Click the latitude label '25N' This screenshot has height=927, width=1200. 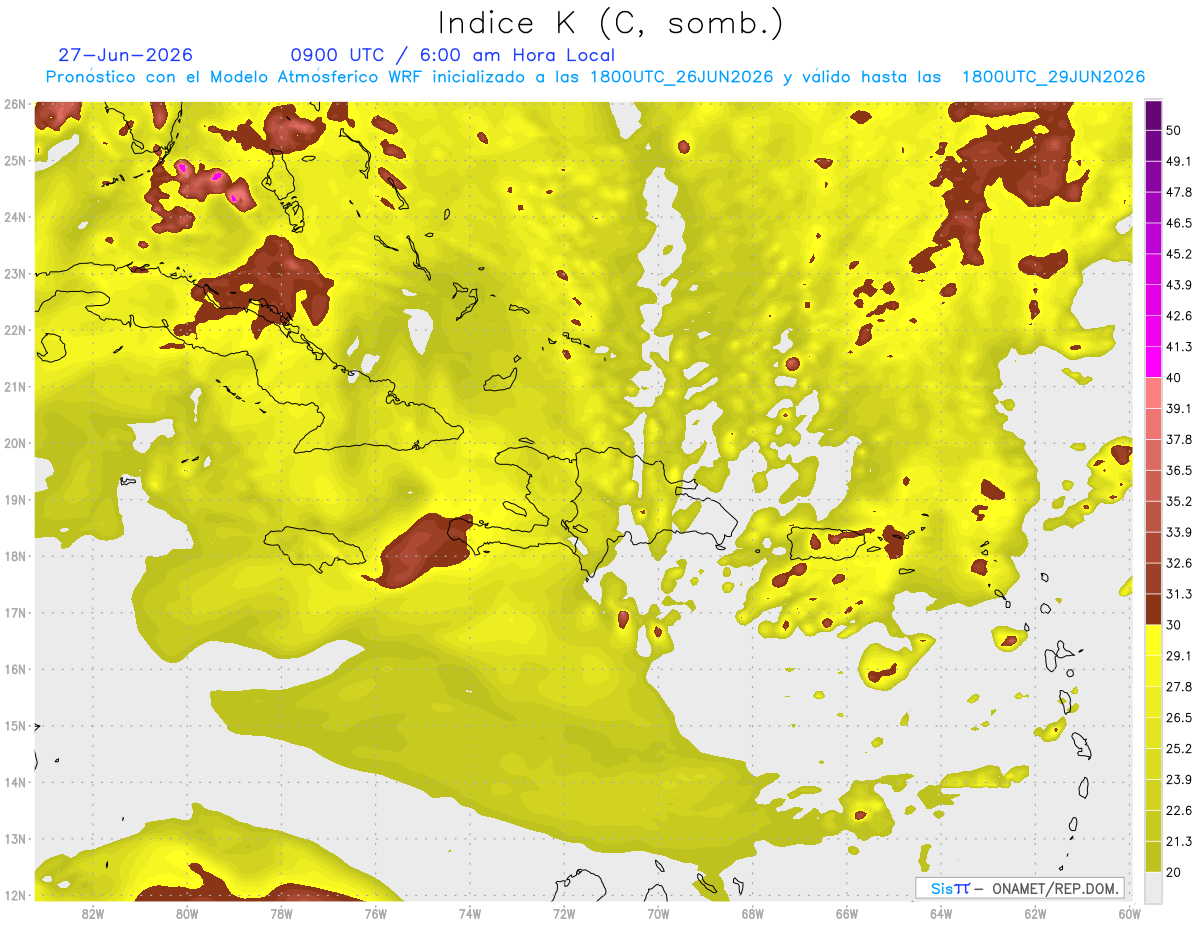(15, 160)
